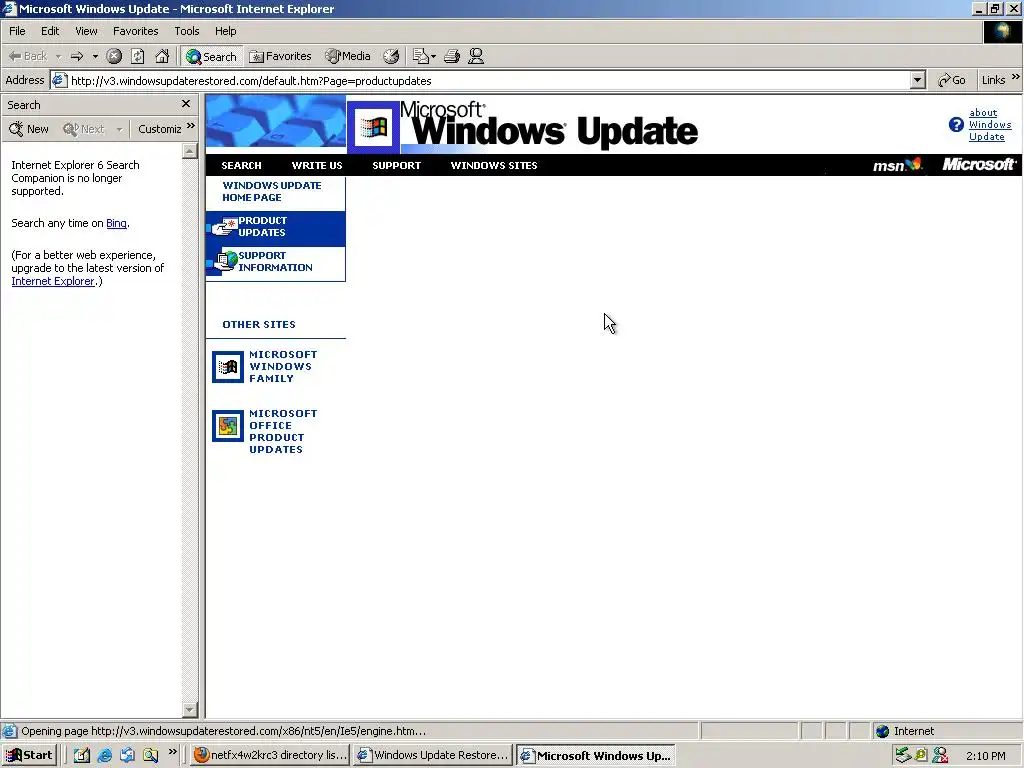Click the blue question mark help icon
The height and width of the screenshot is (768, 1024).
(956, 125)
